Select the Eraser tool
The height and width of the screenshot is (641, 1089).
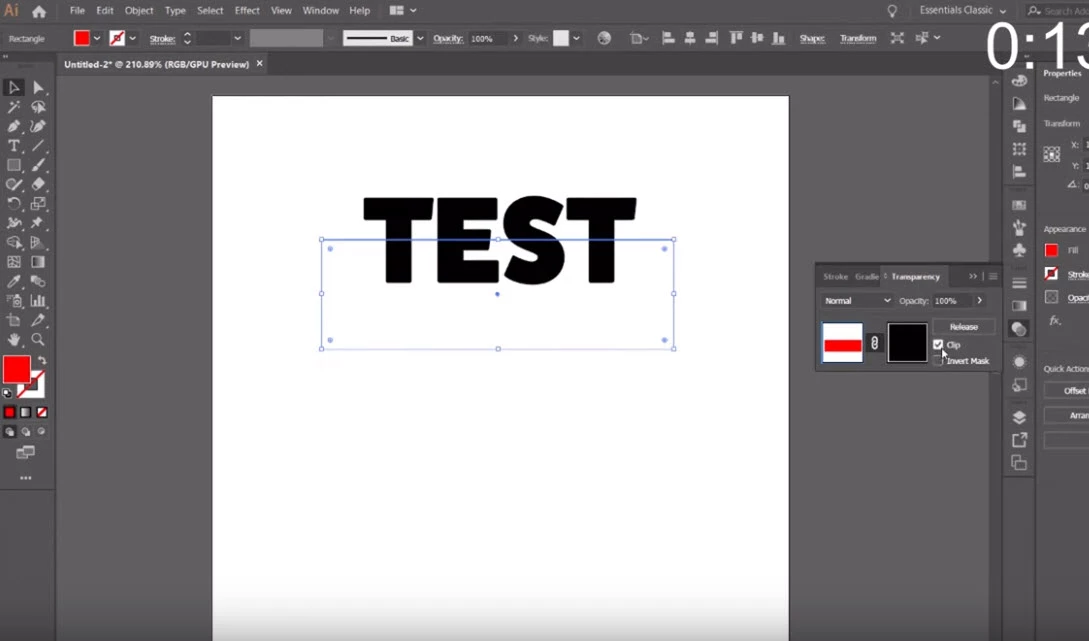38,185
